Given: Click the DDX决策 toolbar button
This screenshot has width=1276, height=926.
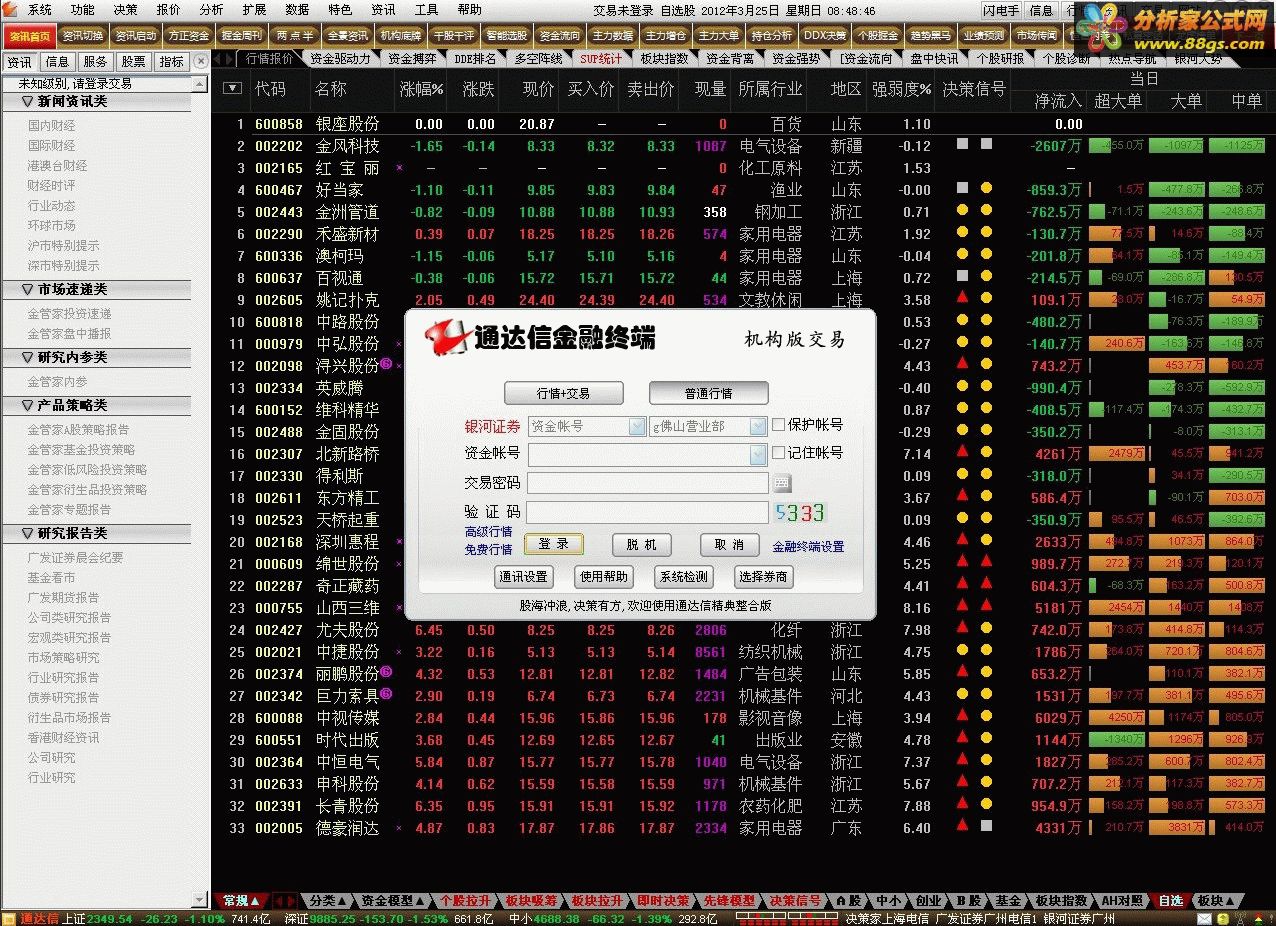Looking at the screenshot, I should point(825,35).
